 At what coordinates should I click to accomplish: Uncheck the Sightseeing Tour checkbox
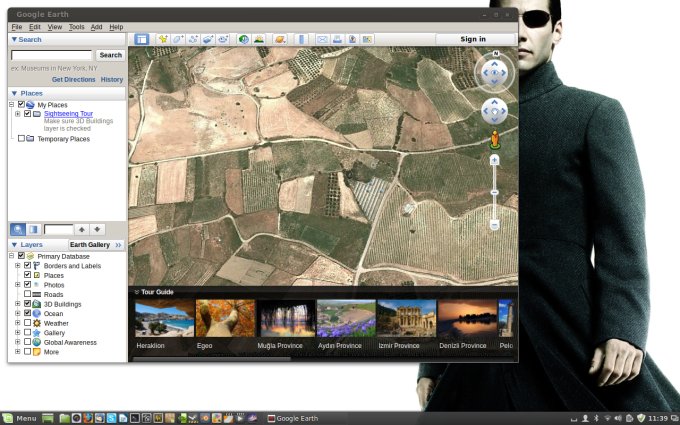[27, 114]
